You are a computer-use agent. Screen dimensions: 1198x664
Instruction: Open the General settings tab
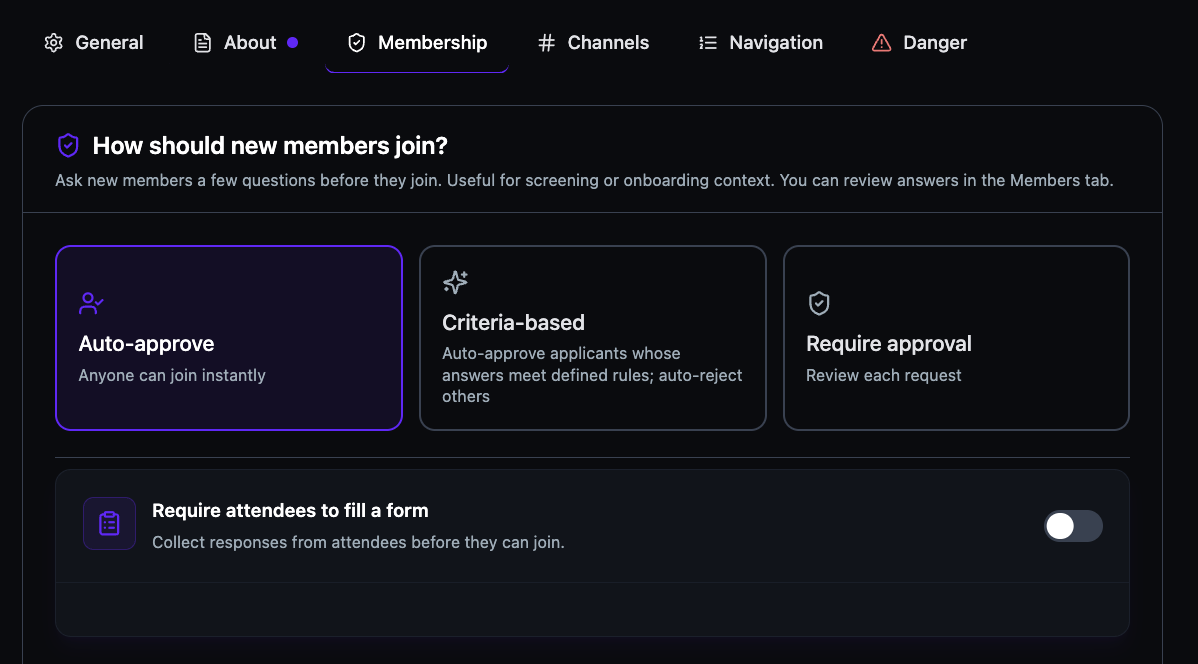[94, 43]
